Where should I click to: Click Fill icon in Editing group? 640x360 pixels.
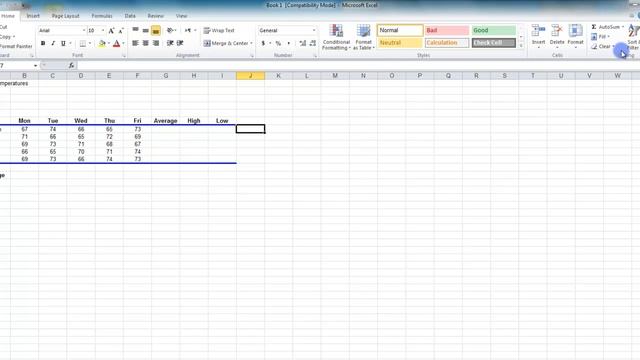tap(594, 37)
